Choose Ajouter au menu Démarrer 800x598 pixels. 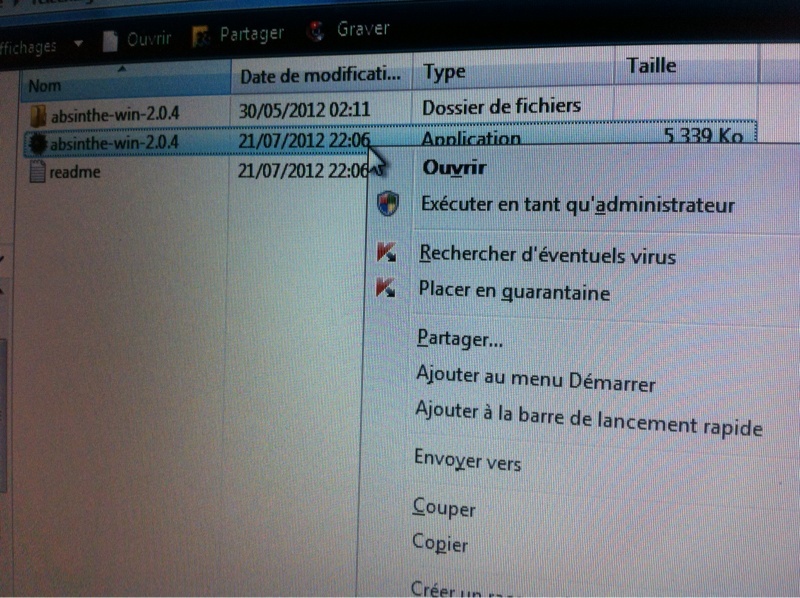point(534,382)
